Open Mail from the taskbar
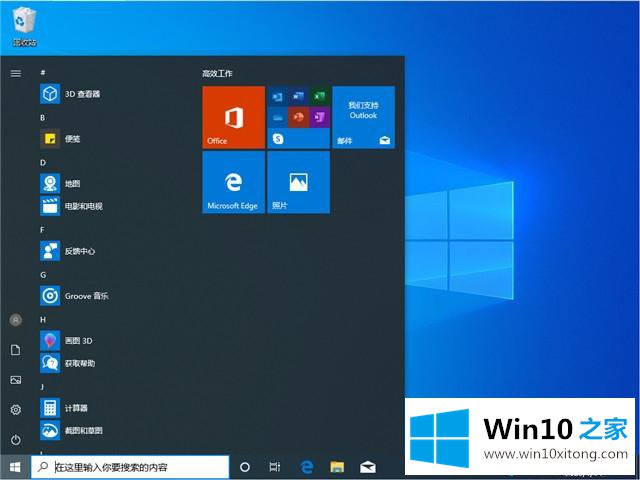Image resolution: width=640 pixels, height=480 pixels. pyautogui.click(x=368, y=467)
